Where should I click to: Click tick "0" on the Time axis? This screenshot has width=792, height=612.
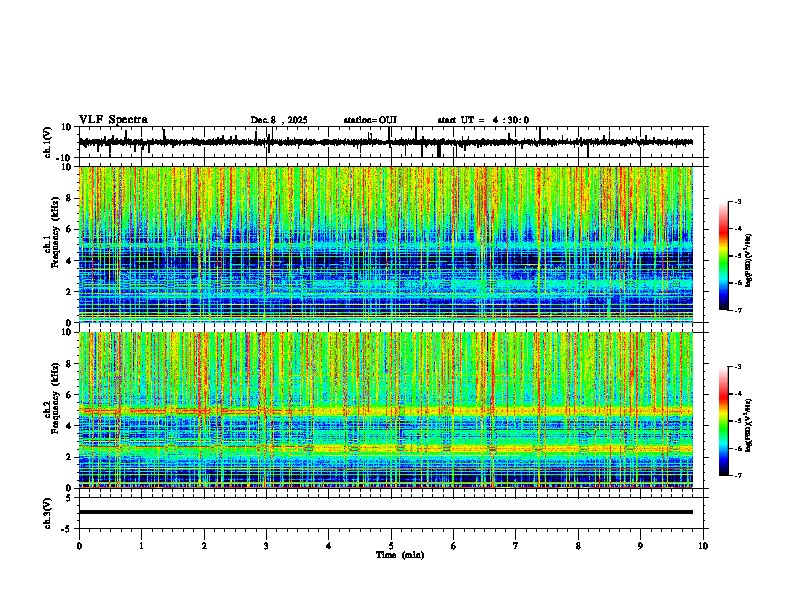pyautogui.click(x=79, y=546)
